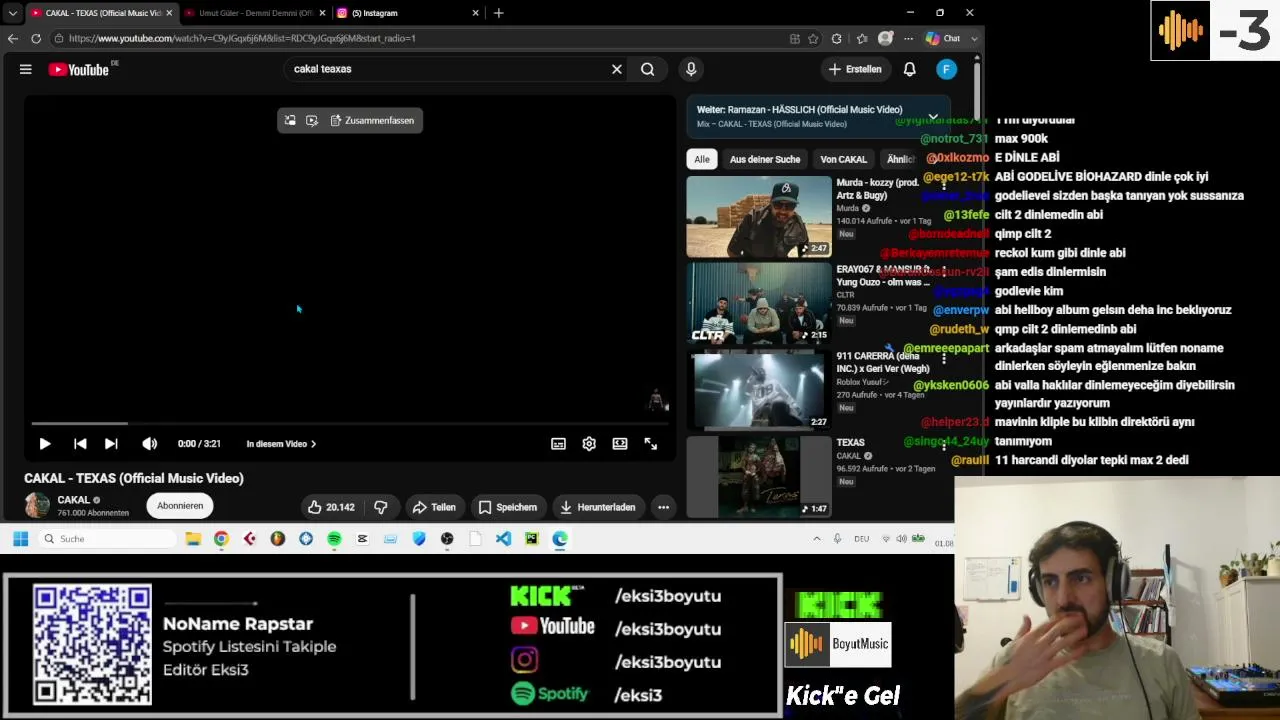Skip to the next video

pos(111,444)
